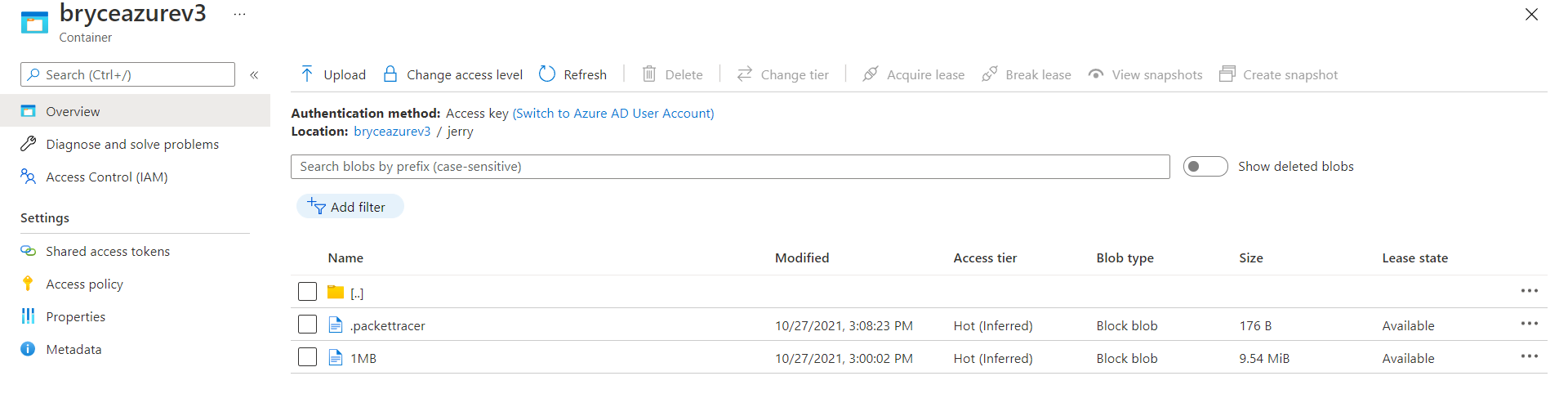Sort by the Name column header
The height and width of the screenshot is (394, 1568).
tap(345, 257)
